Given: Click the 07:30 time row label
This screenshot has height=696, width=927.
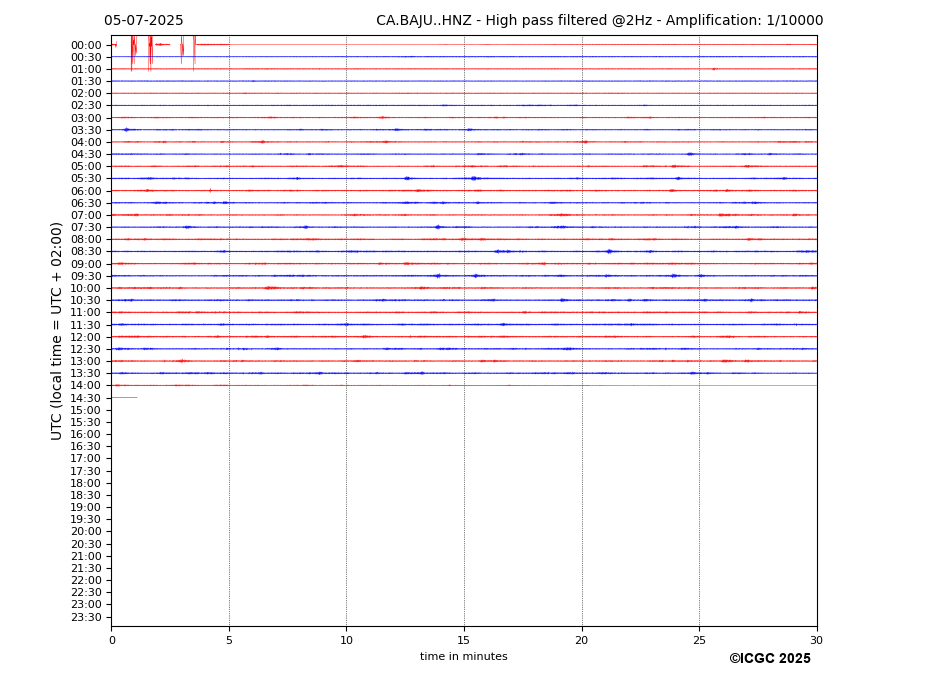Looking at the screenshot, I should [x=86, y=228].
